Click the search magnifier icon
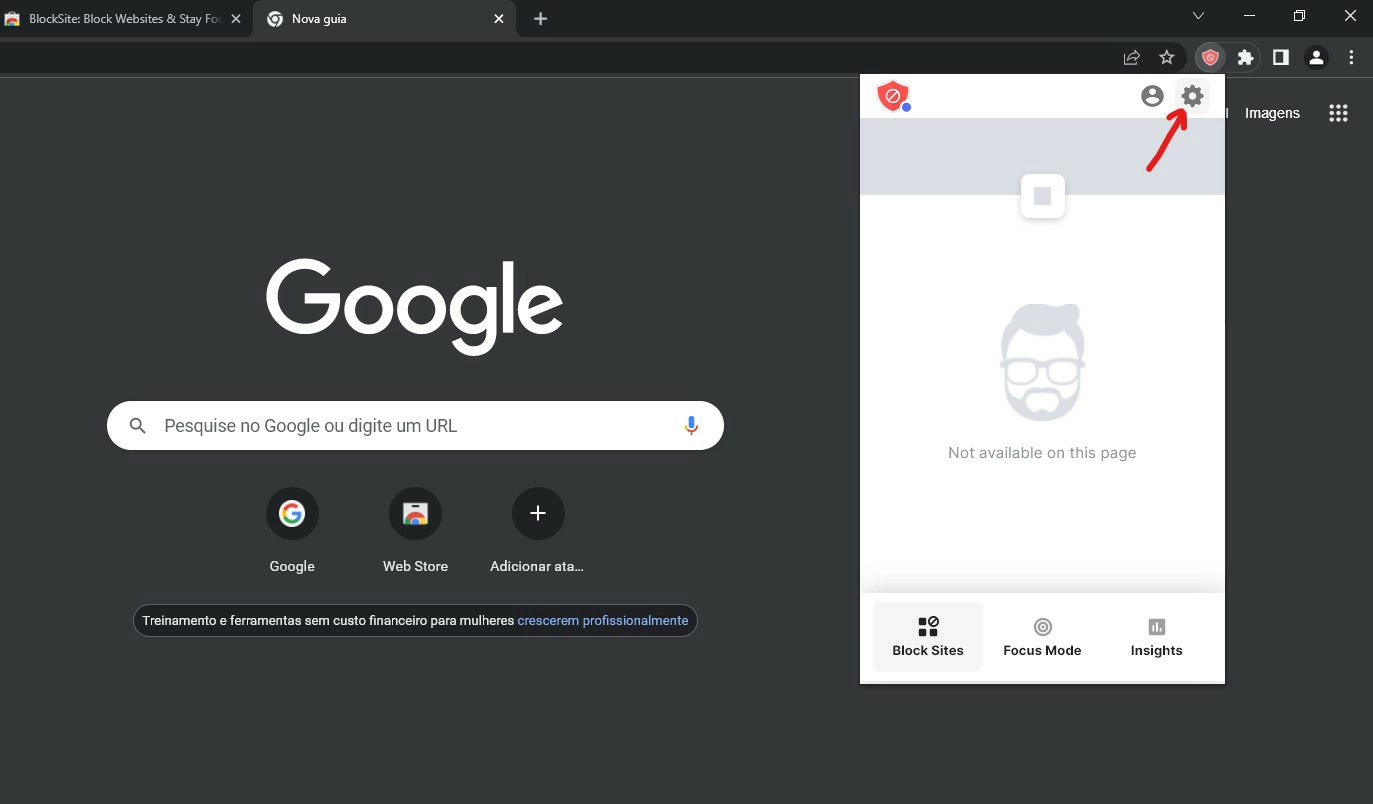Screen dimensions: 1373x804 tap(138, 426)
